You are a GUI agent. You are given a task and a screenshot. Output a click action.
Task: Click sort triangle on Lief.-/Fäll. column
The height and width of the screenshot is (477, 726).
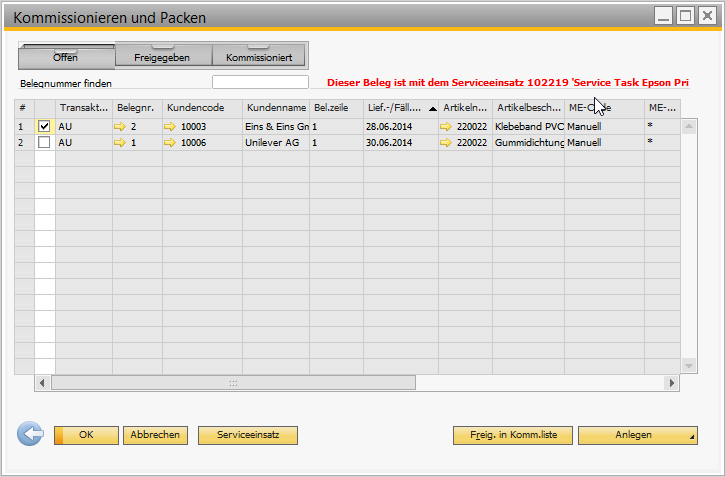tap(432, 108)
